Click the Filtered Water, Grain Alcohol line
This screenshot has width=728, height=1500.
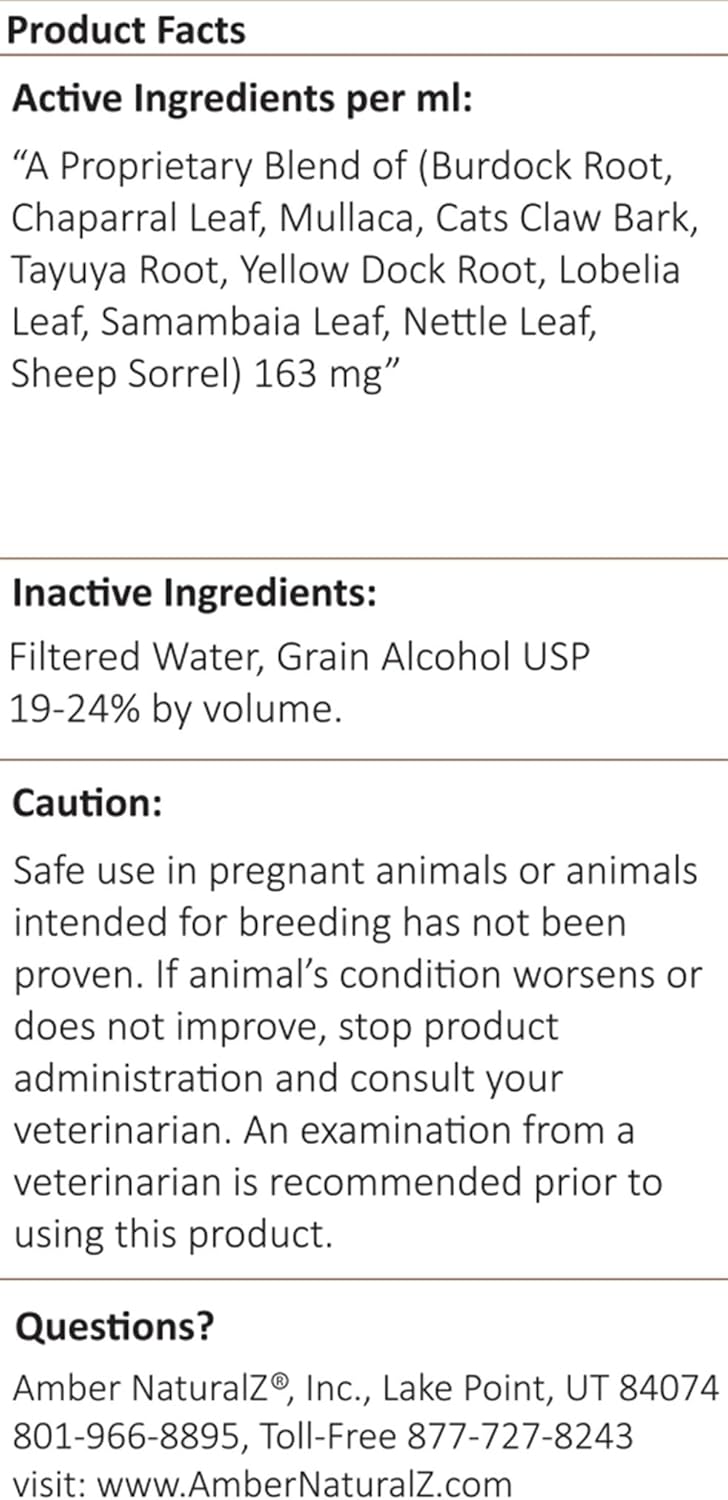click(x=300, y=657)
